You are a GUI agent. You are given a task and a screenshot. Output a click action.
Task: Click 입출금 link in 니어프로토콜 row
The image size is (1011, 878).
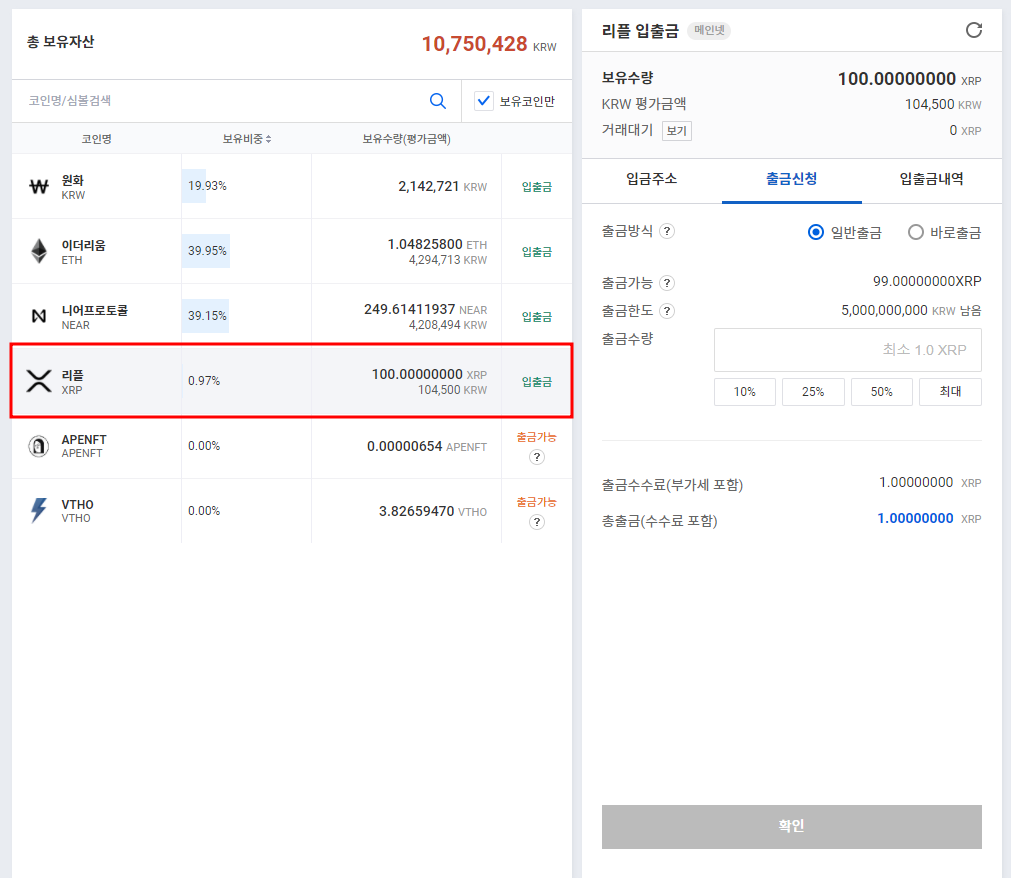tap(536, 317)
